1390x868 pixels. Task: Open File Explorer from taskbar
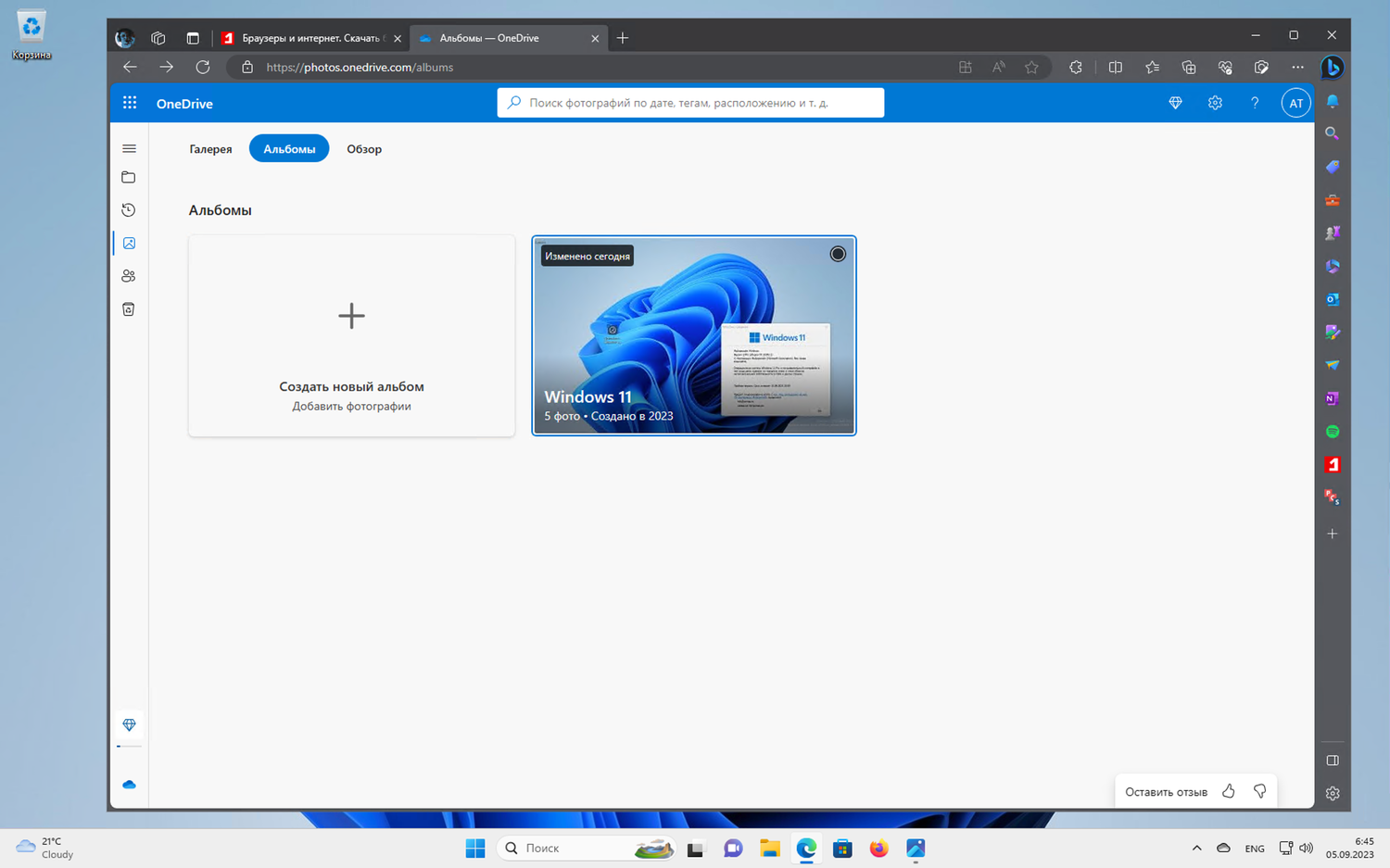(769, 848)
